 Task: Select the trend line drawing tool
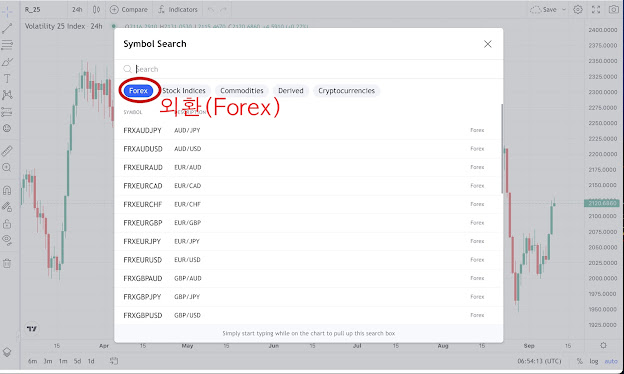click(x=7, y=28)
